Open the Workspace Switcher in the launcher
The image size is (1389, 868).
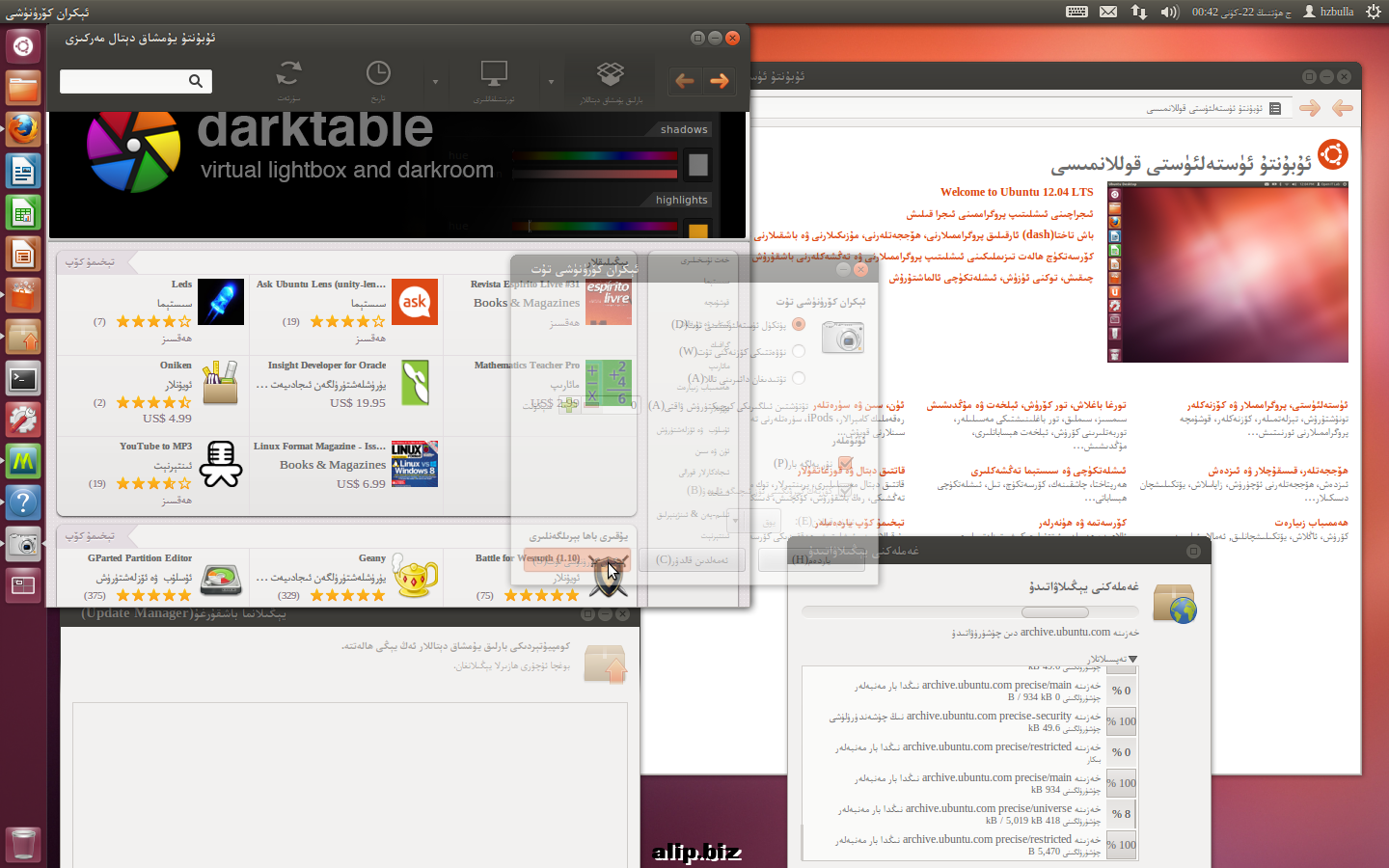(23, 585)
